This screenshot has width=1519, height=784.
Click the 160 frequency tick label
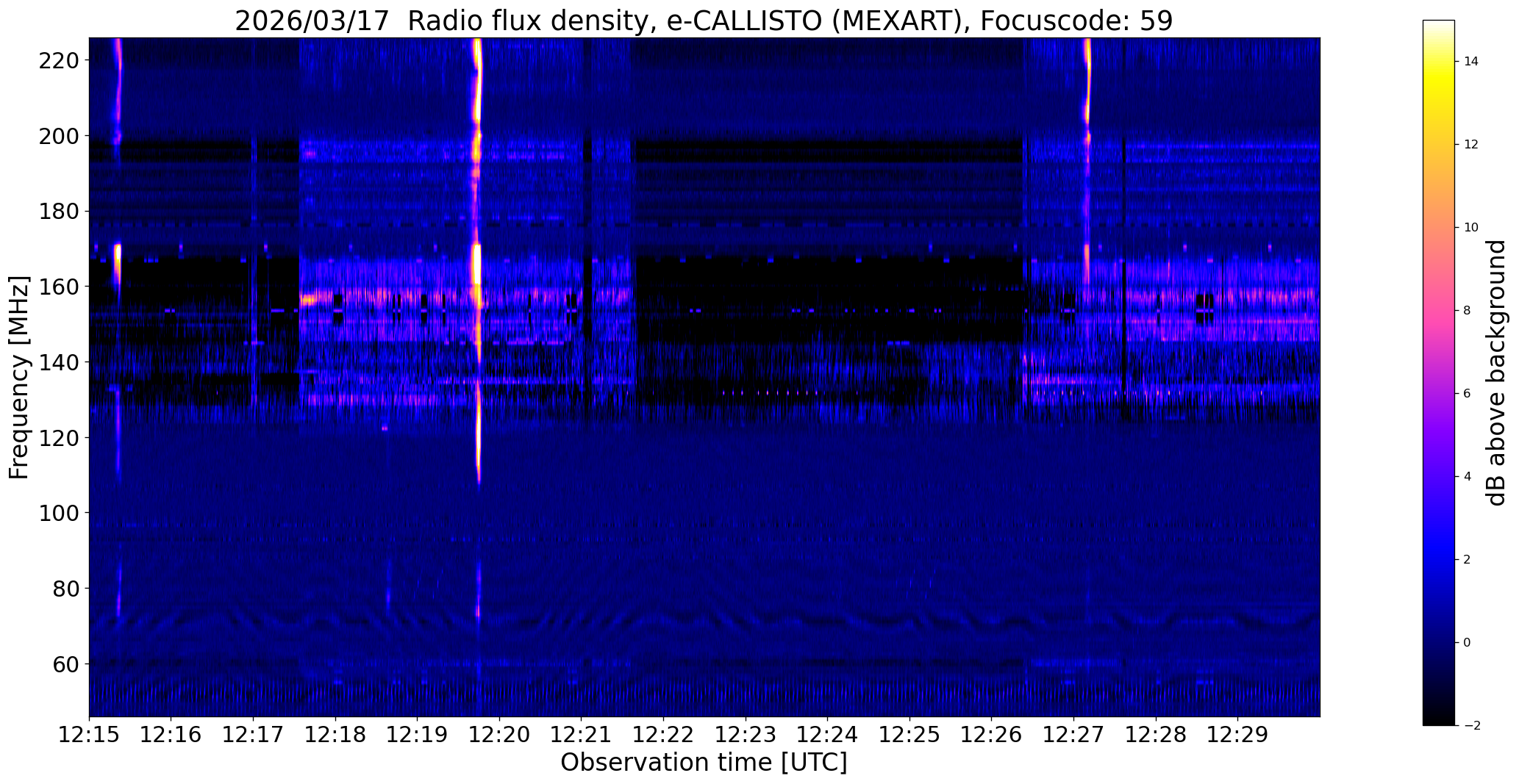58,287
